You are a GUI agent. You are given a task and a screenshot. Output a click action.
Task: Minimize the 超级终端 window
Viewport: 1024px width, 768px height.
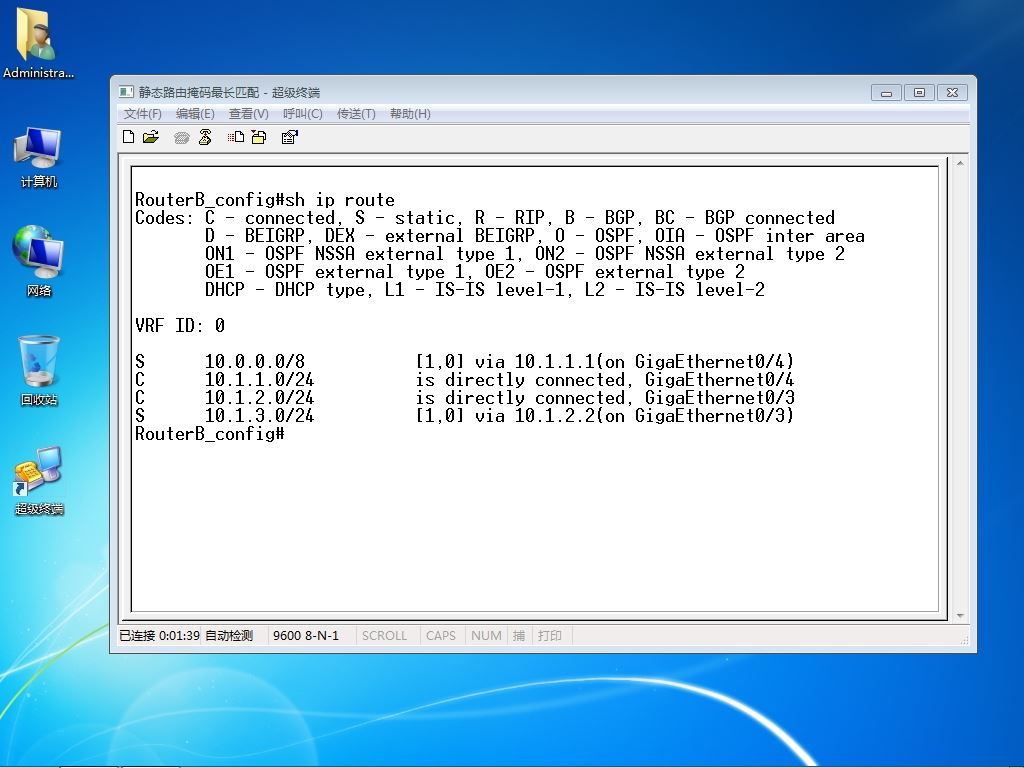(x=886, y=93)
